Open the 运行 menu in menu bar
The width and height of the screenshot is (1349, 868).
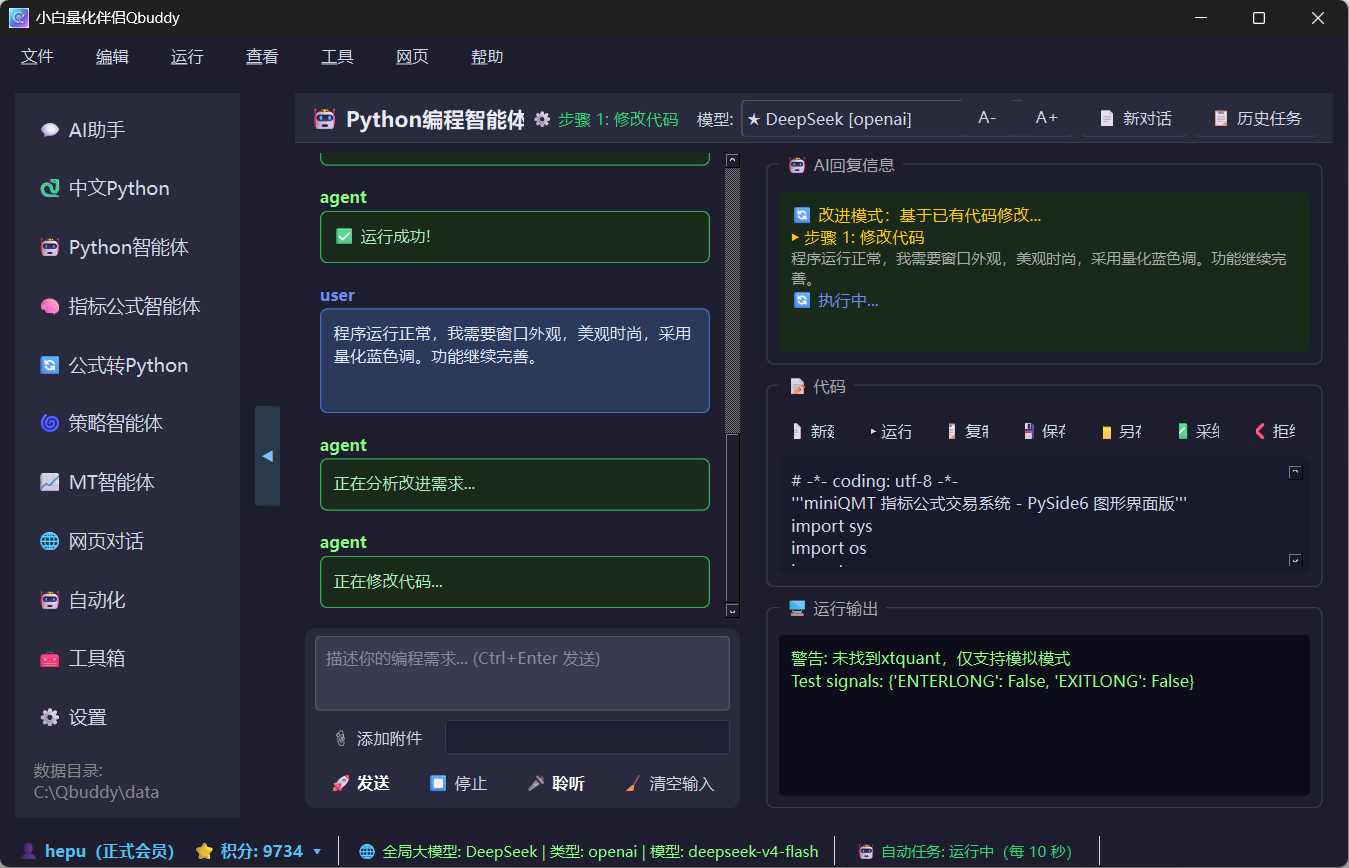187,57
